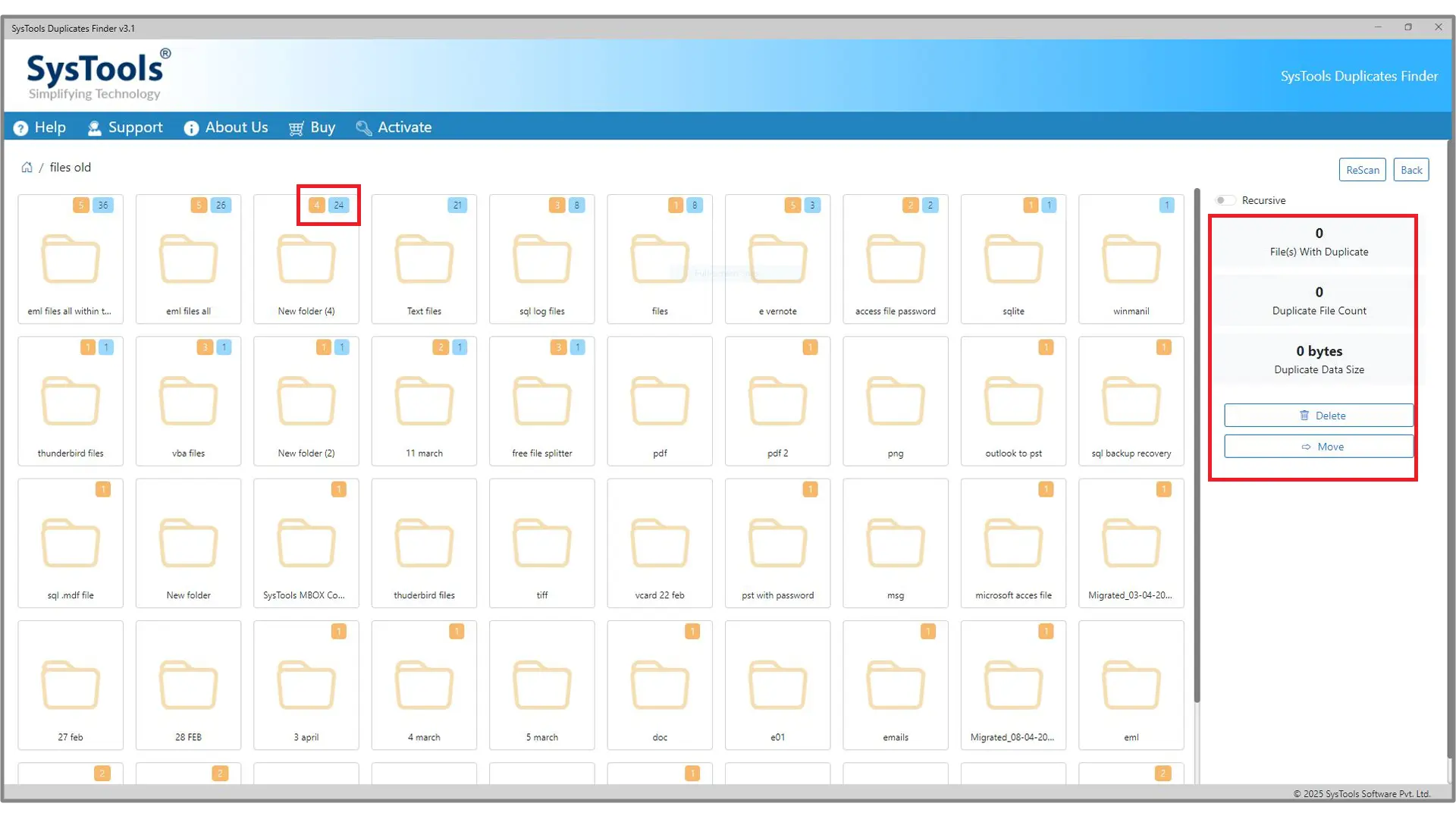This screenshot has height=819, width=1456.
Task: Select the 'Migrated_03-04-20...' folder
Action: point(1131,543)
